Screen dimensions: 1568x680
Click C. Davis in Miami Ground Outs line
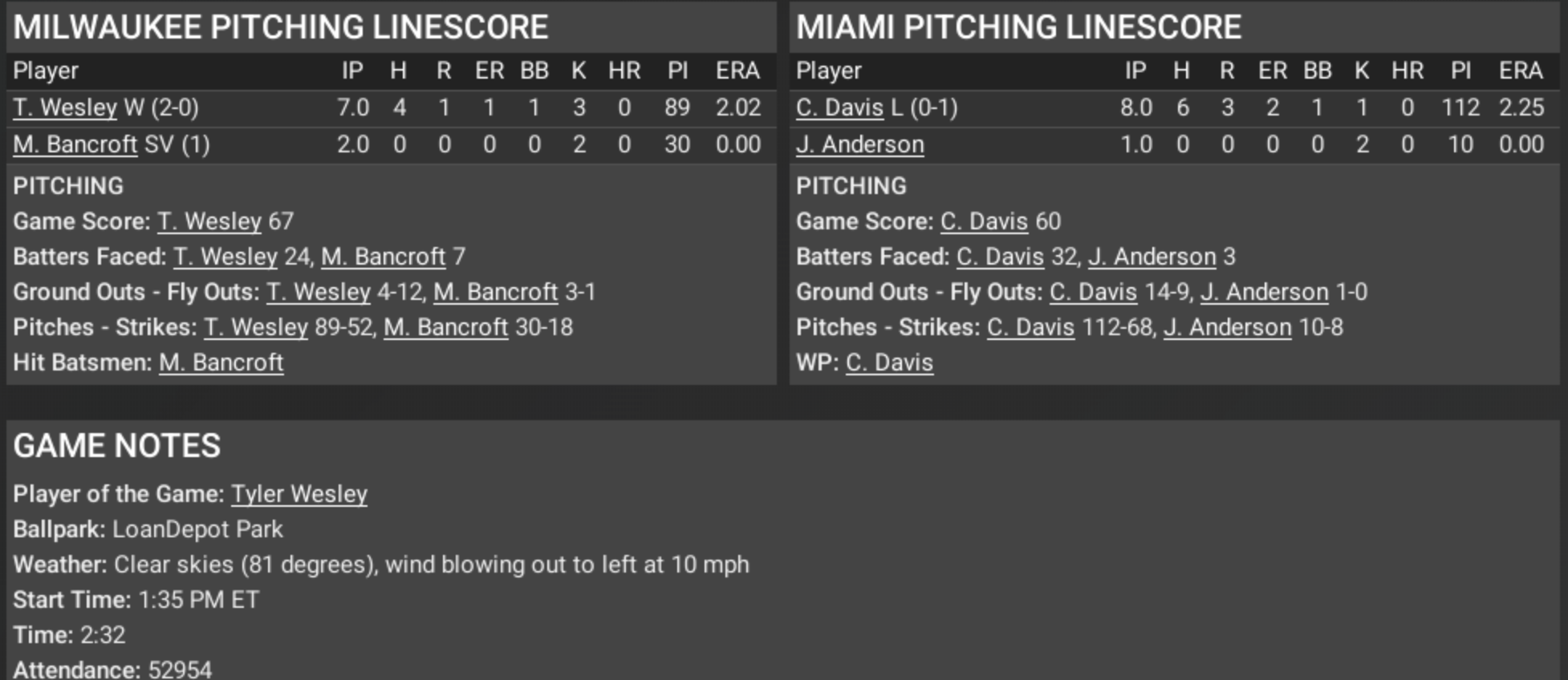[x=1093, y=292]
